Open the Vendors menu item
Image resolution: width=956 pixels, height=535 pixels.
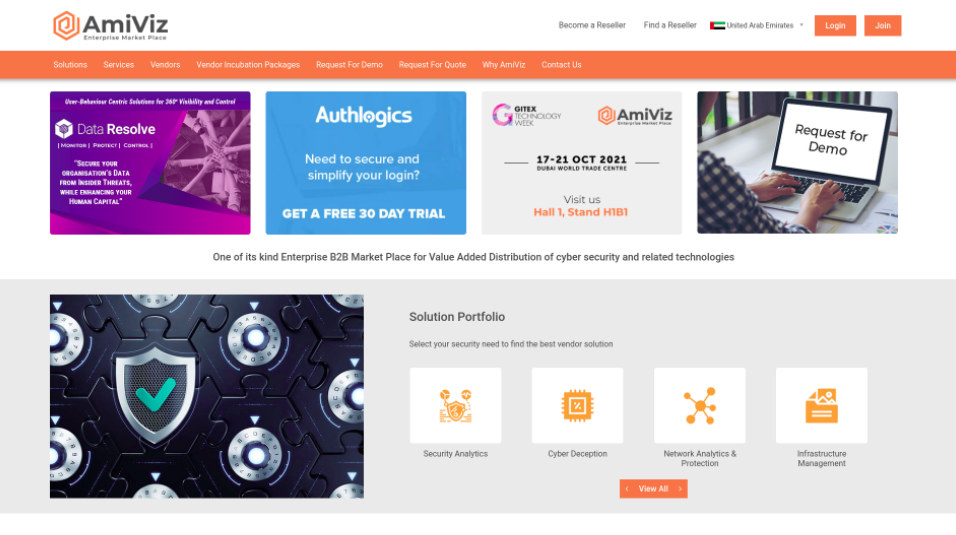point(165,65)
